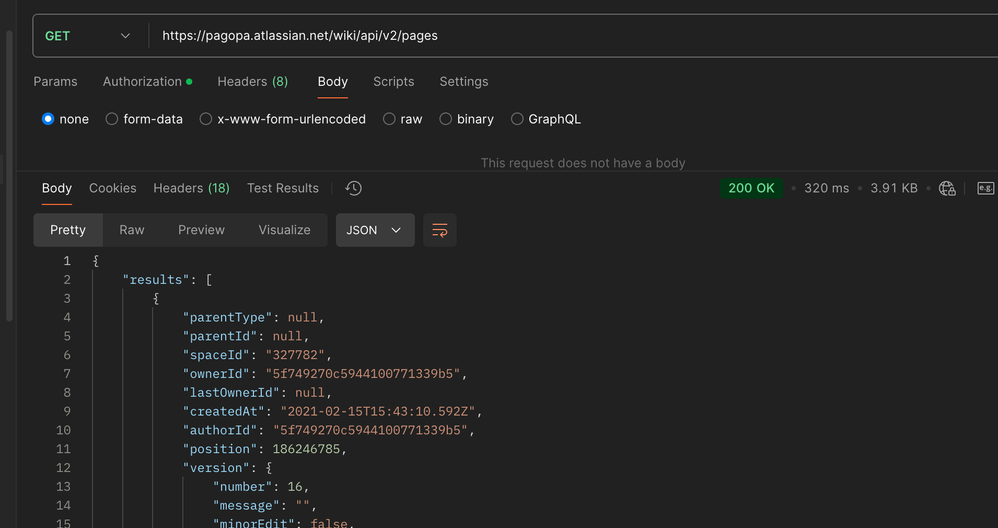Open the JSON format dropdown

tap(375, 230)
